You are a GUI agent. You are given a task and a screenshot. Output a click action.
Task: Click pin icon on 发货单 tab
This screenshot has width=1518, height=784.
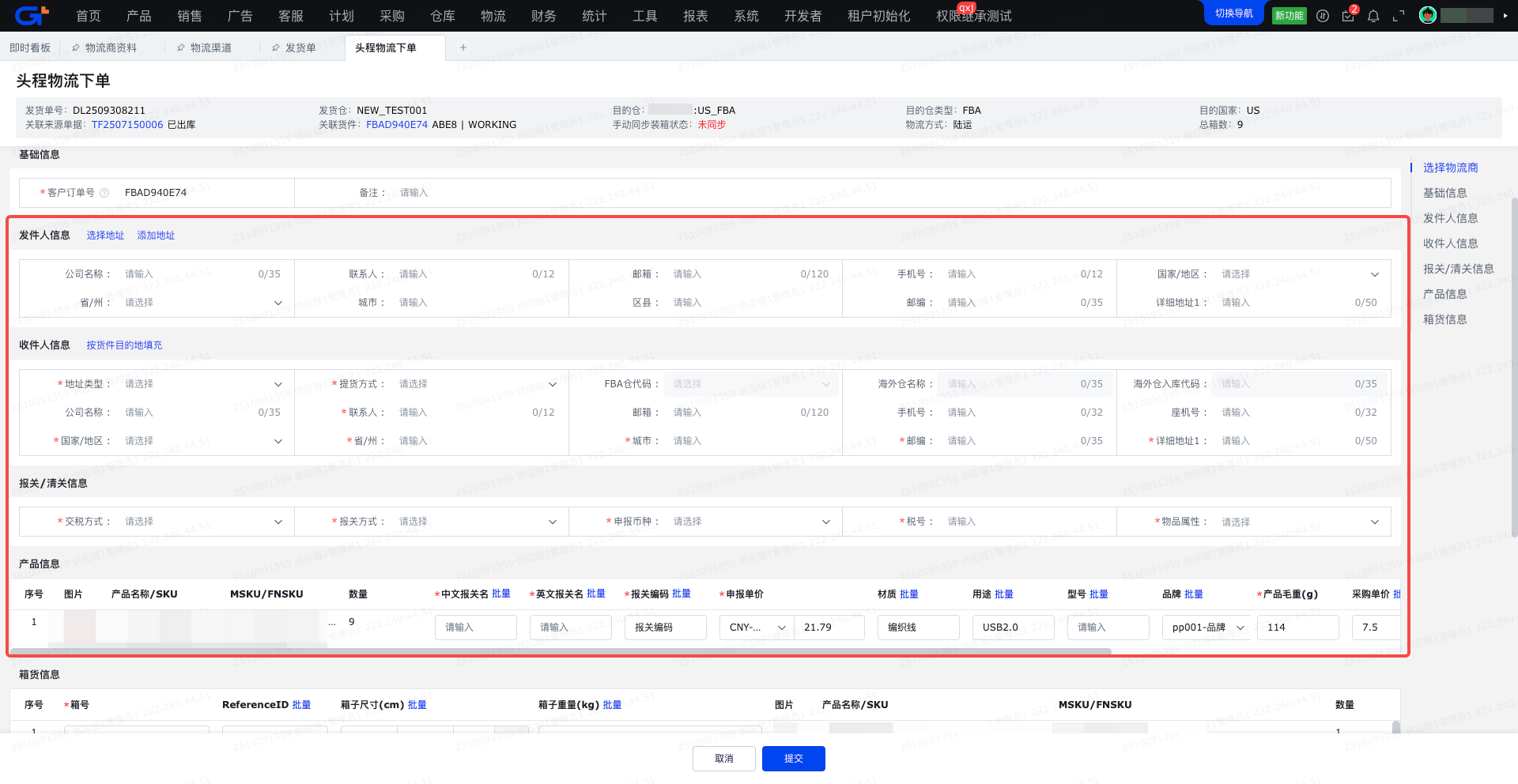click(x=276, y=48)
